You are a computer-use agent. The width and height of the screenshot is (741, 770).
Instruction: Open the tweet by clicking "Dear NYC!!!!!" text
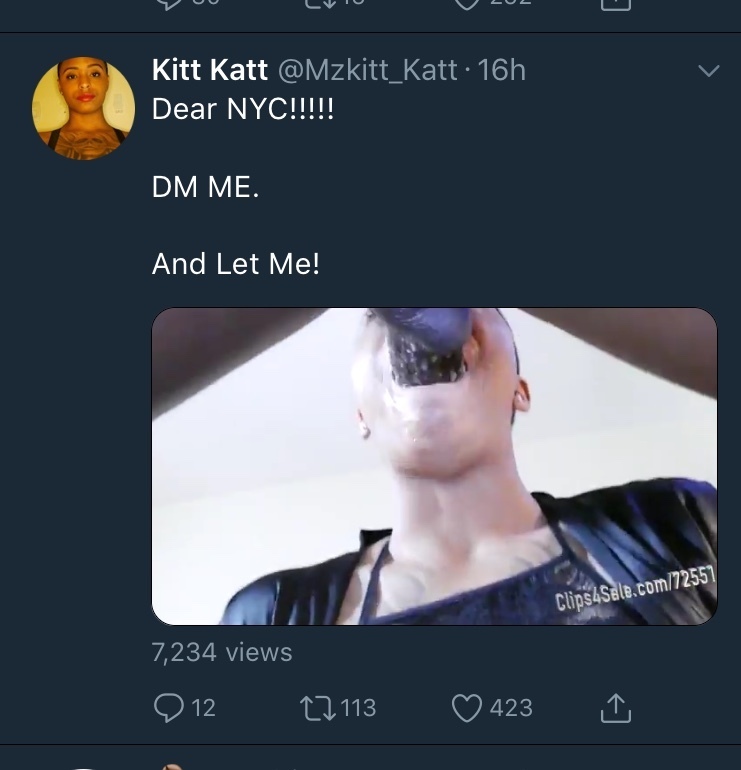coord(243,109)
